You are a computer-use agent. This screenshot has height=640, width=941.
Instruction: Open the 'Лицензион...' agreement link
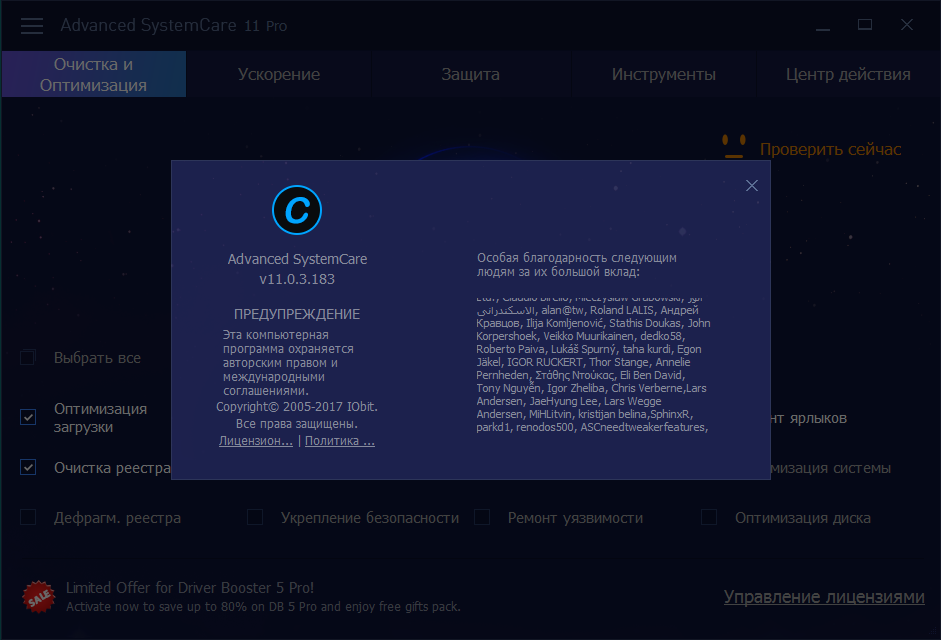256,441
